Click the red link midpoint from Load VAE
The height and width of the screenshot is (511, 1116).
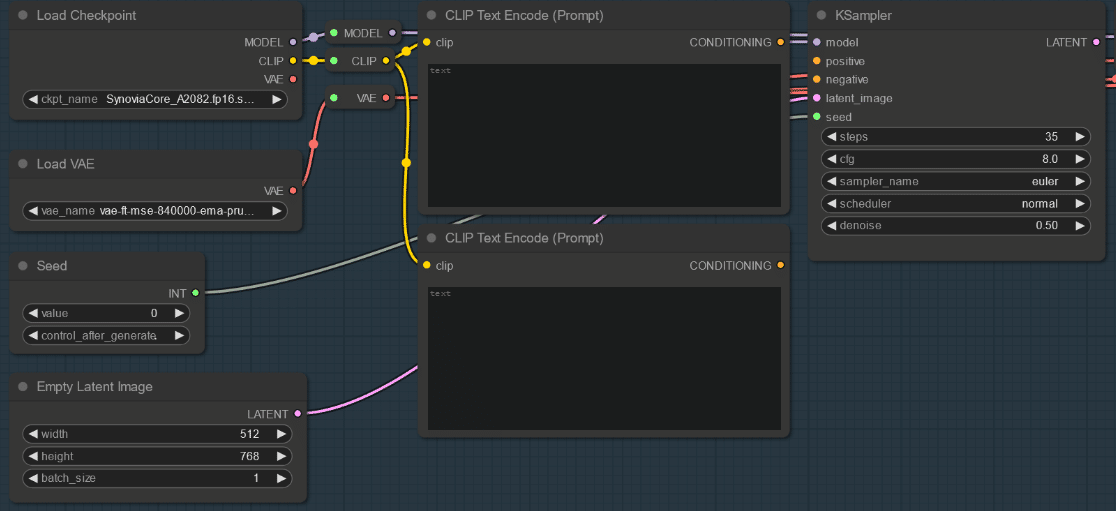313,144
